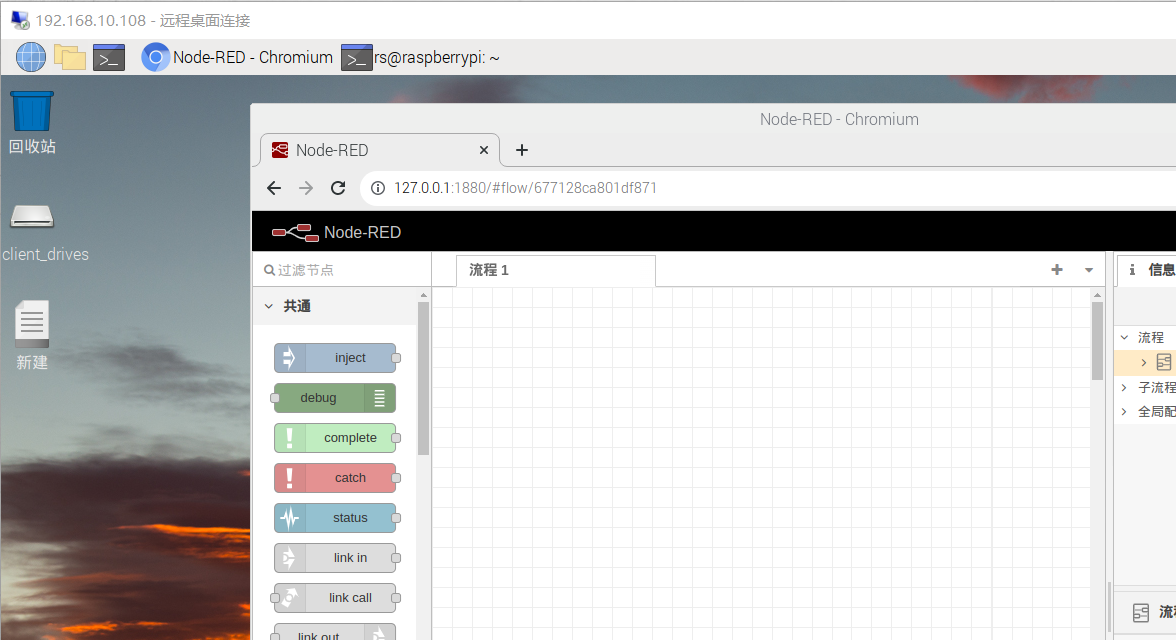Image resolution: width=1176 pixels, height=640 pixels.
Task: Reload the Node-RED page
Action: [x=338, y=188]
